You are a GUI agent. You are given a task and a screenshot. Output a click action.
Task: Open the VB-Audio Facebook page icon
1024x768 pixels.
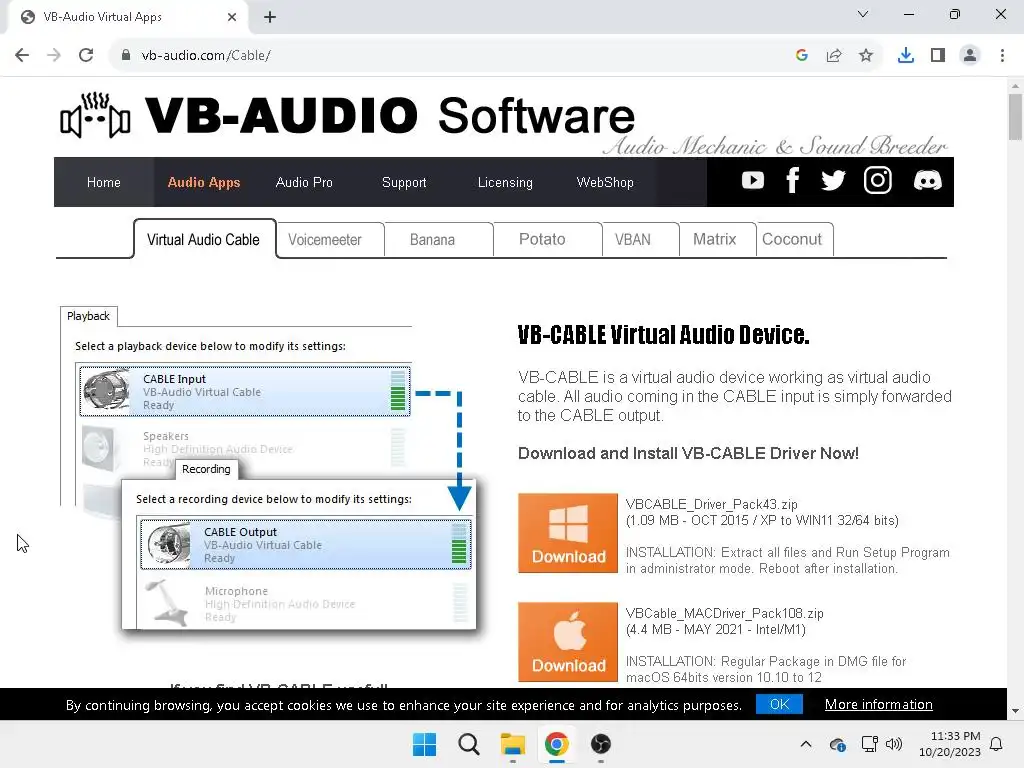click(793, 180)
